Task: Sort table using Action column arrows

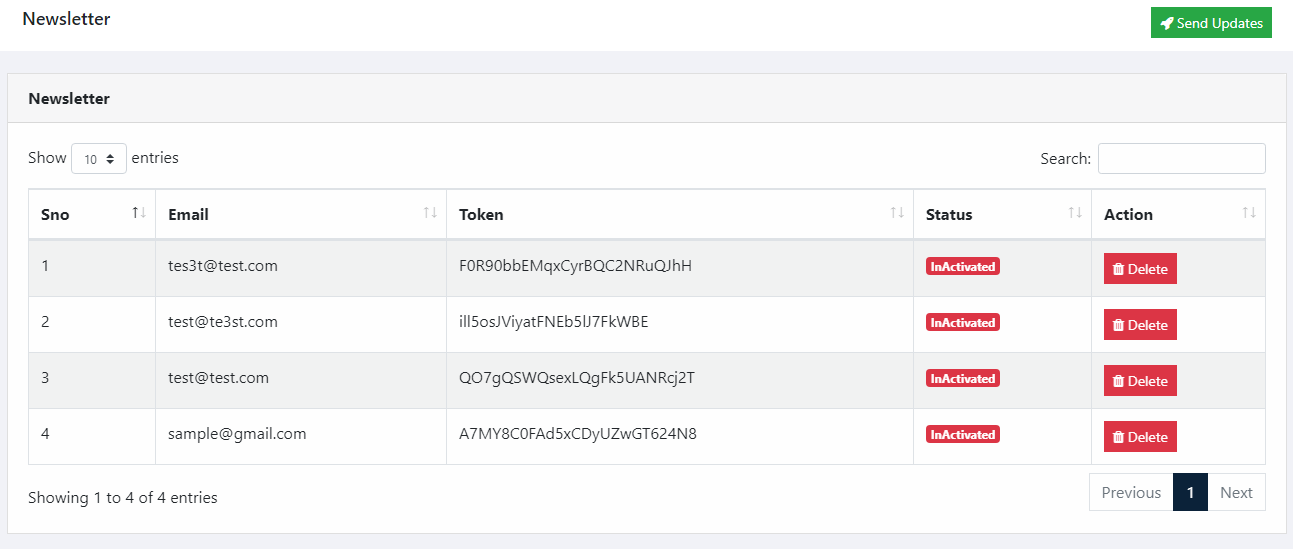Action: pos(1249,213)
